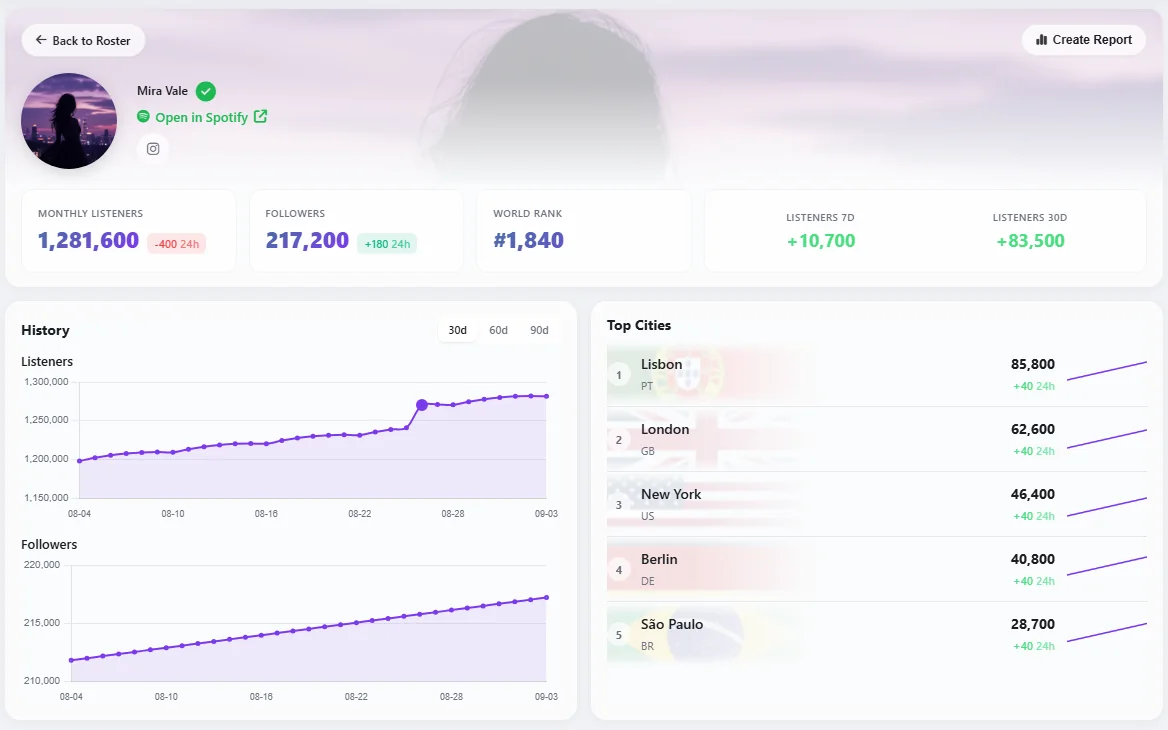
Task: Click the back arrow icon in Back to Roster
Action: [41, 39]
